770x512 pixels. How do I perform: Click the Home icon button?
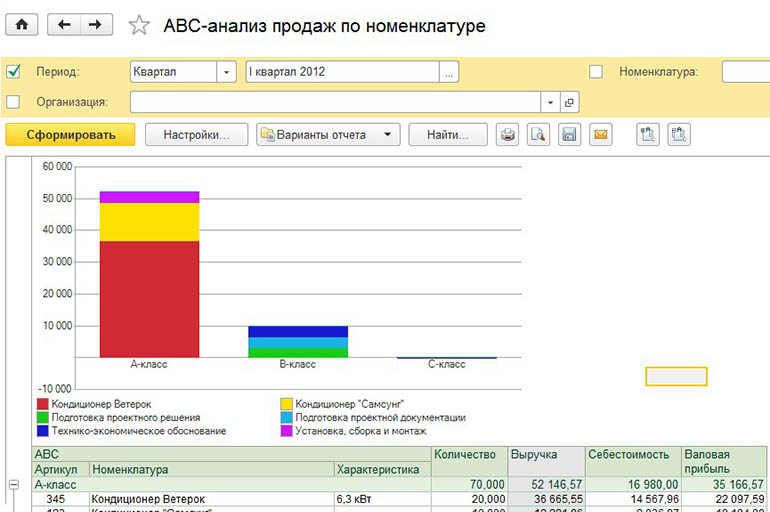click(21, 25)
